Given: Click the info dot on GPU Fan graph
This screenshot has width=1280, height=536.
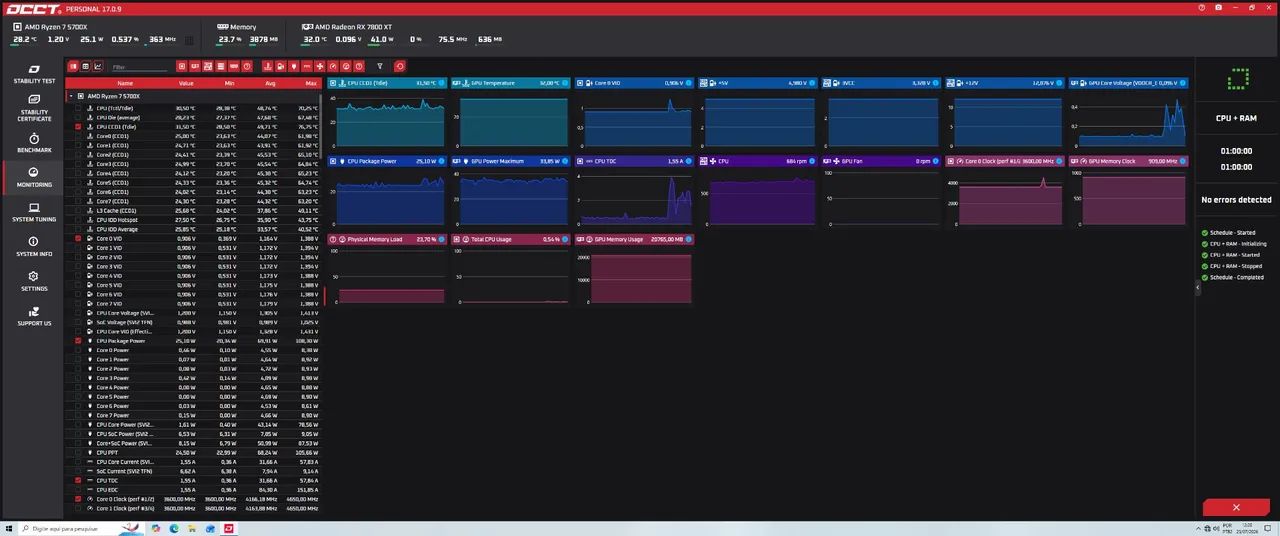Looking at the screenshot, I should click(x=936, y=160).
